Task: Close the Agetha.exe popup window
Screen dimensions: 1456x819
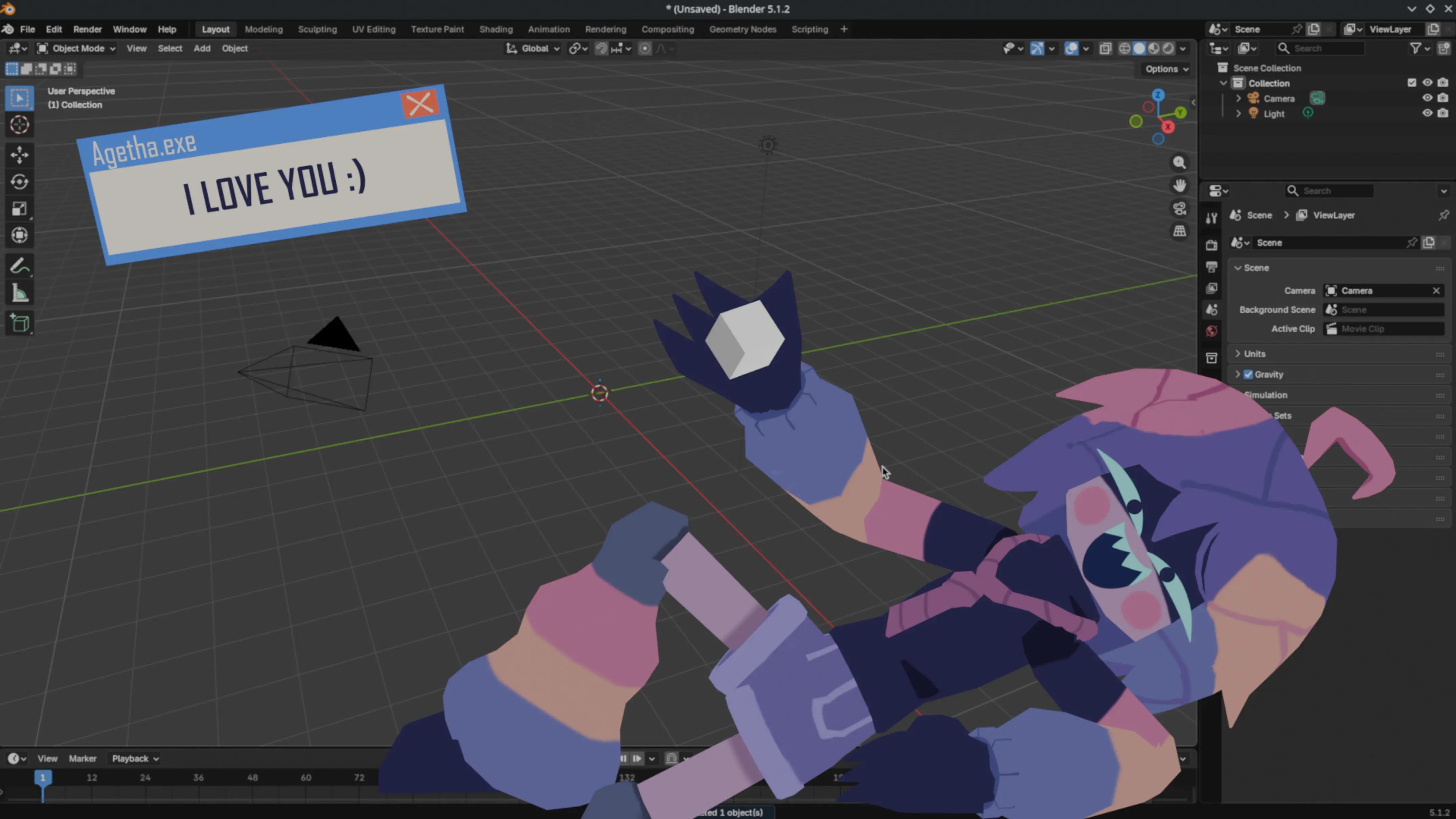Action: click(x=420, y=104)
